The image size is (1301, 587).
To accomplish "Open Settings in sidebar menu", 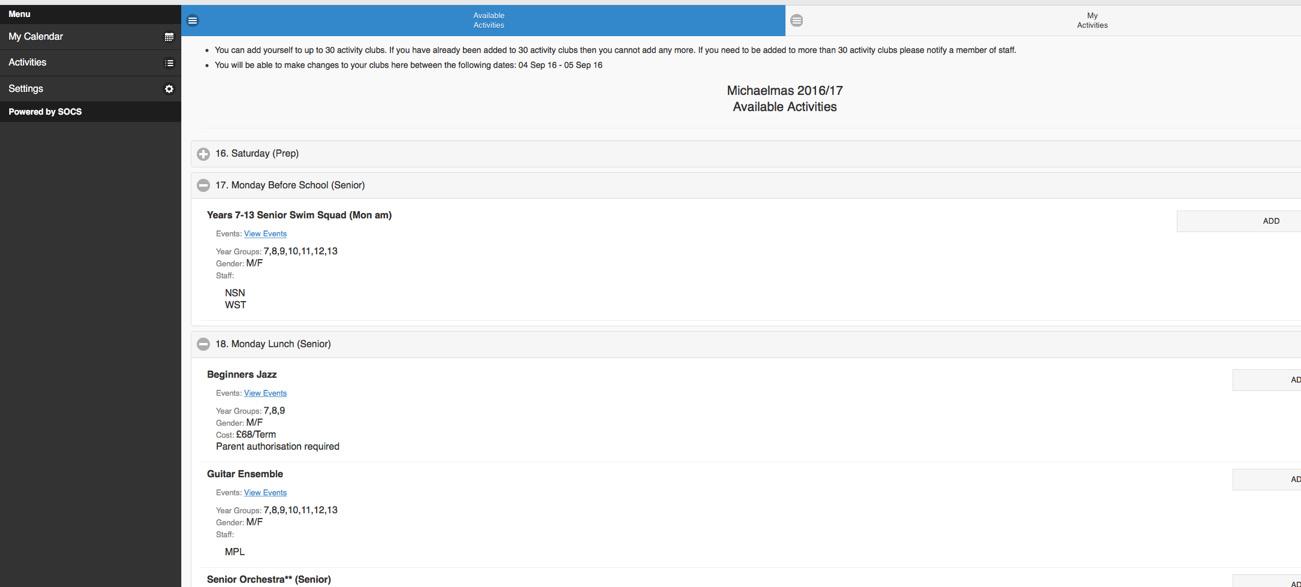I will tap(90, 89).
